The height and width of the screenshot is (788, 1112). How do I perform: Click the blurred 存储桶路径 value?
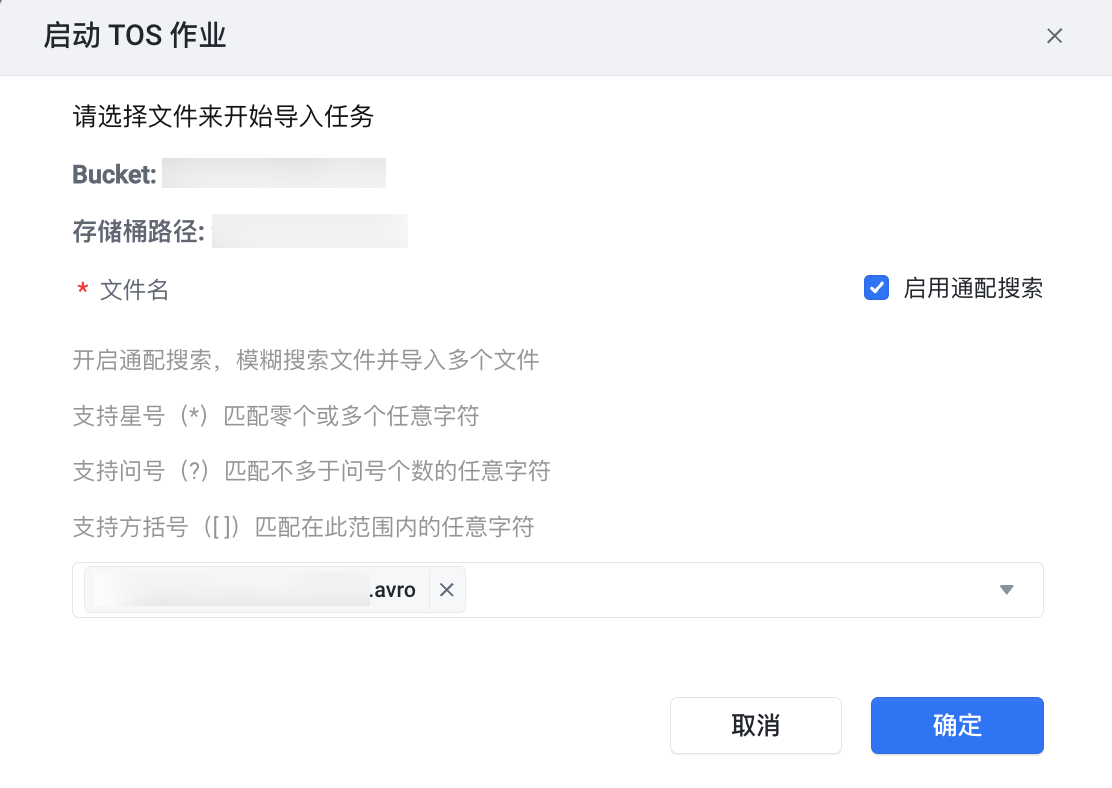point(310,232)
